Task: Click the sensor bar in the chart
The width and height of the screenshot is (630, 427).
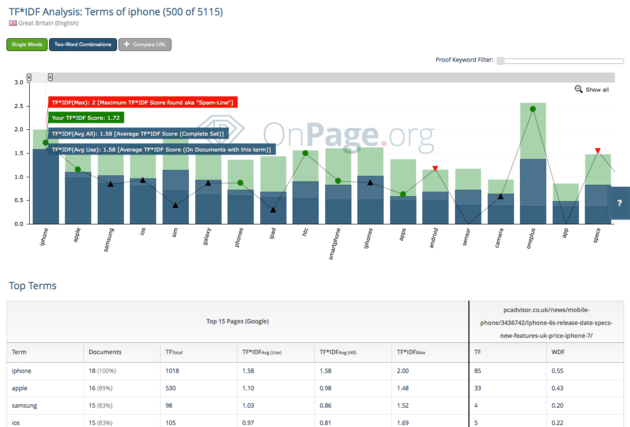Action: (x=468, y=196)
